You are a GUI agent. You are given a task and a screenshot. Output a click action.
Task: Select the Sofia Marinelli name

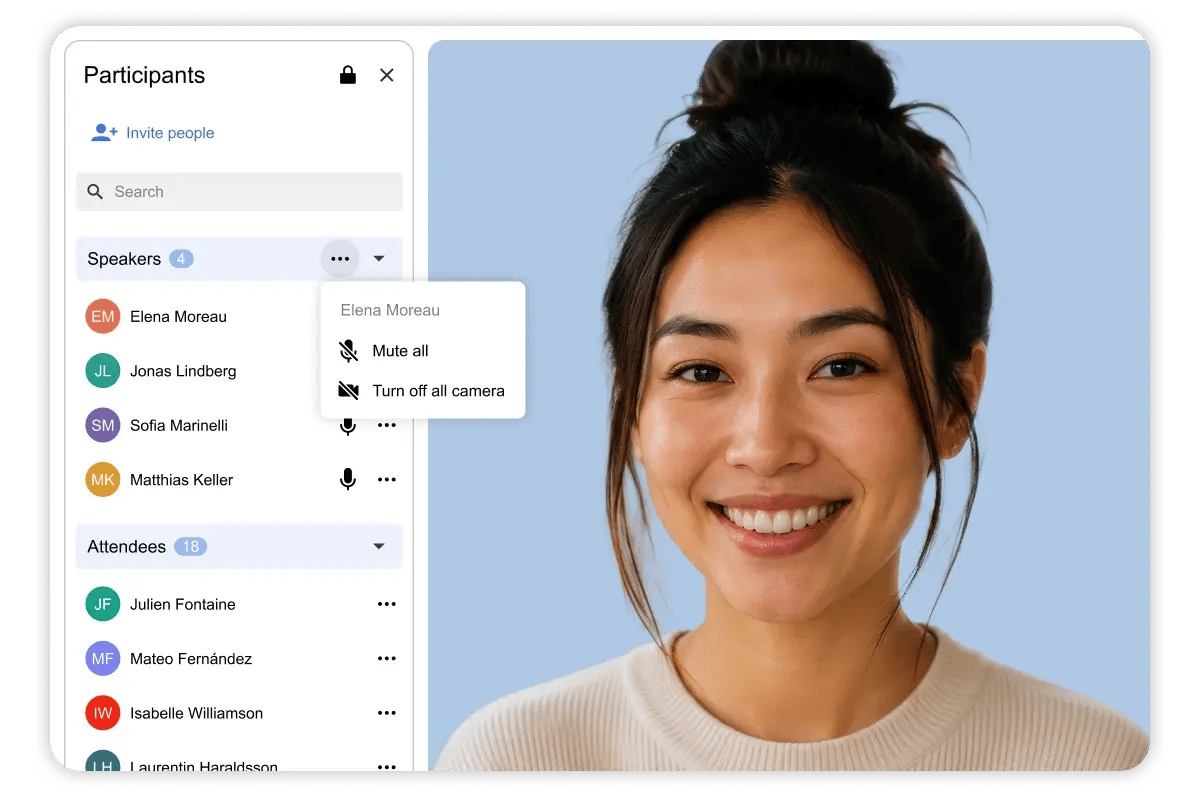tap(179, 426)
